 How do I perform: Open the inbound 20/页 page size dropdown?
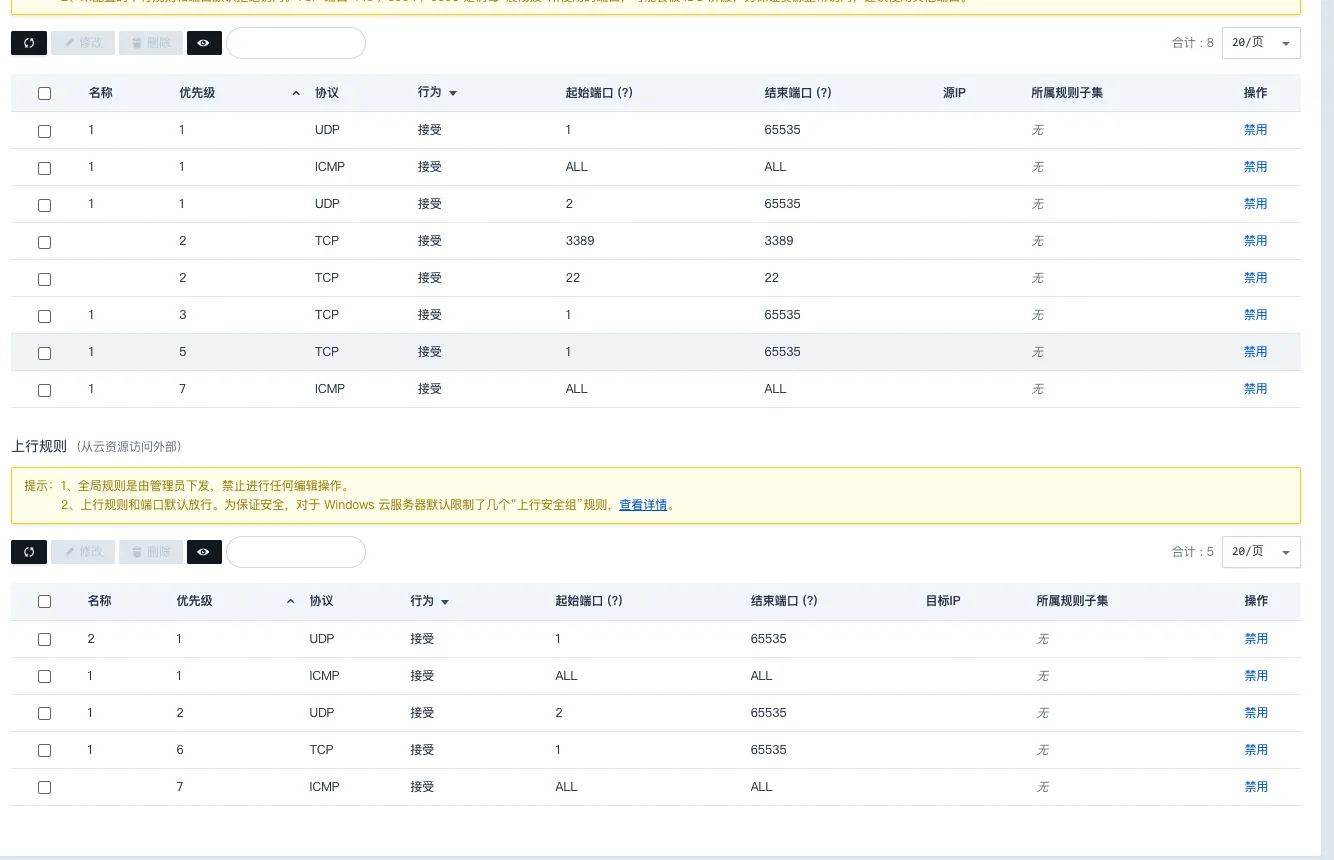(x=1261, y=43)
